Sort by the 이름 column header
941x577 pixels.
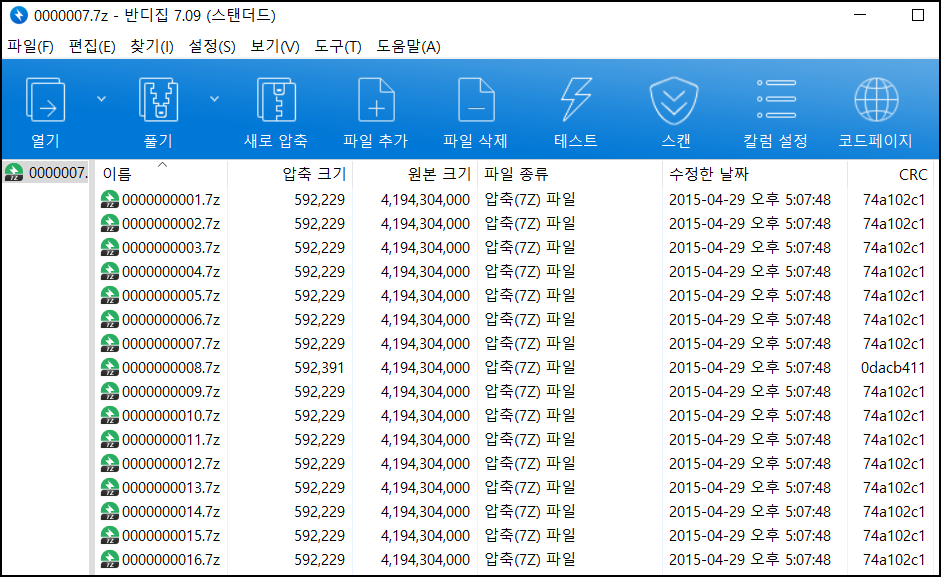click(161, 174)
